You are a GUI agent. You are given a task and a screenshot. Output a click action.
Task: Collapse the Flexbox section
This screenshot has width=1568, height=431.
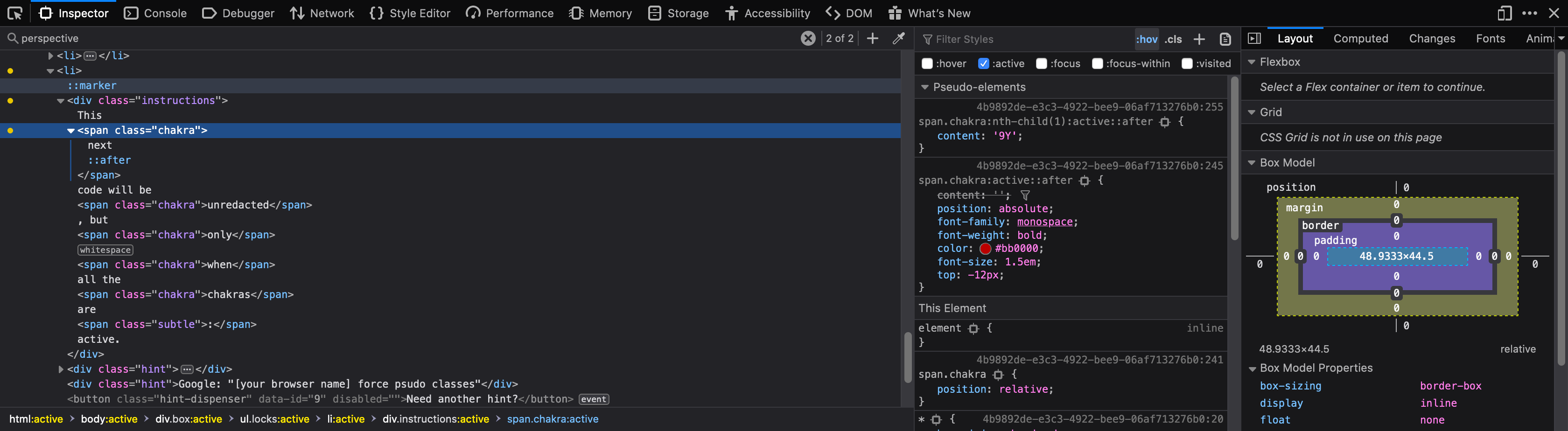pyautogui.click(x=1252, y=62)
